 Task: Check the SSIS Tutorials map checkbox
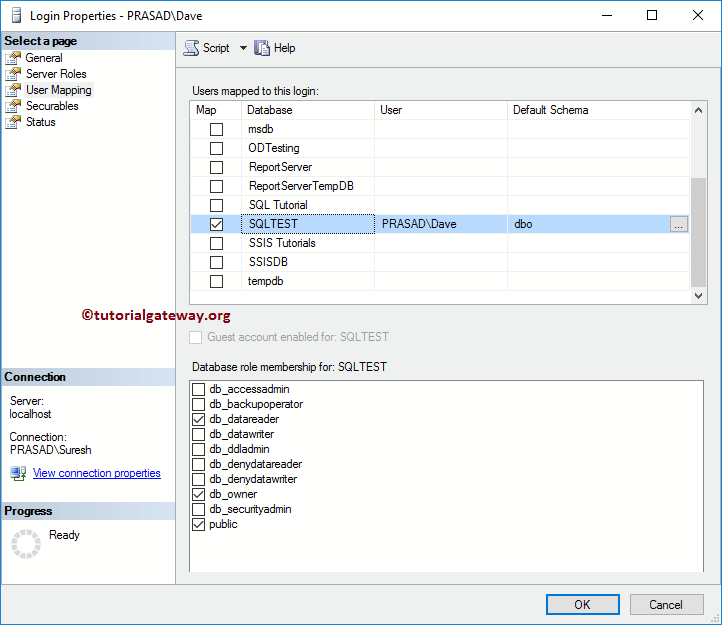(216, 243)
